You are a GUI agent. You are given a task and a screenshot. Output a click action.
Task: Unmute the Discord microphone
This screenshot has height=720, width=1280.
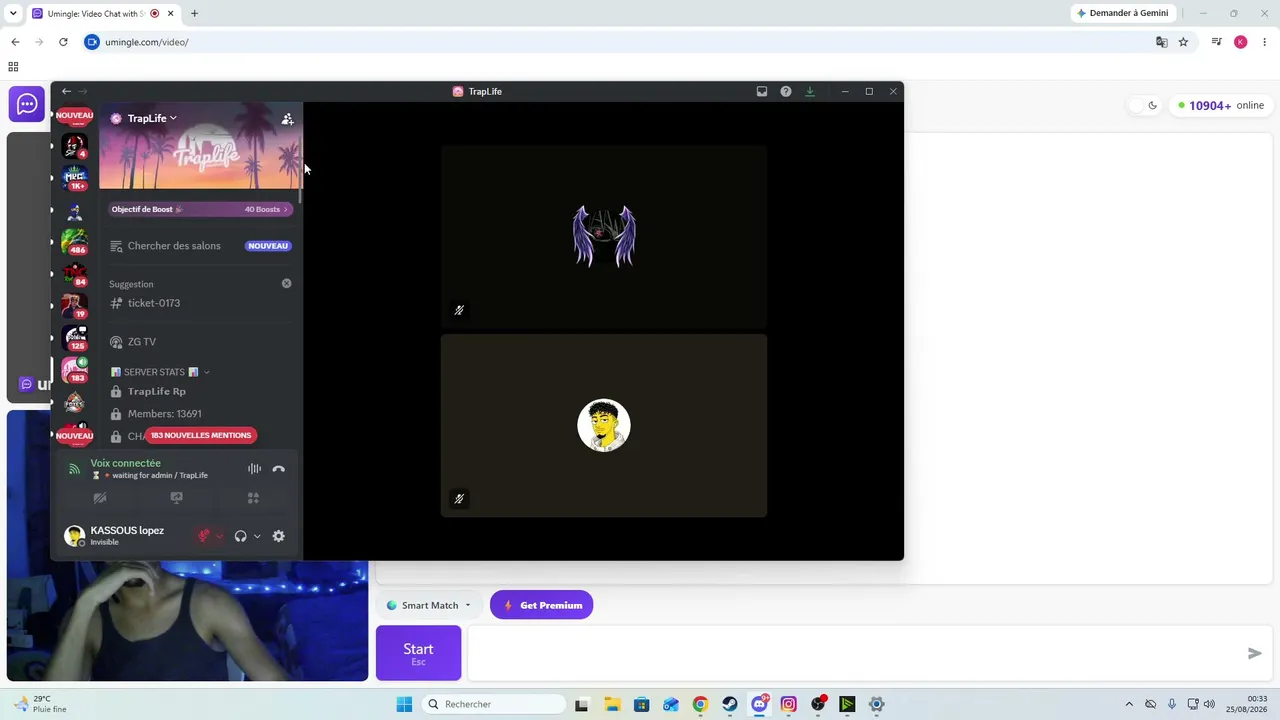[204, 536]
